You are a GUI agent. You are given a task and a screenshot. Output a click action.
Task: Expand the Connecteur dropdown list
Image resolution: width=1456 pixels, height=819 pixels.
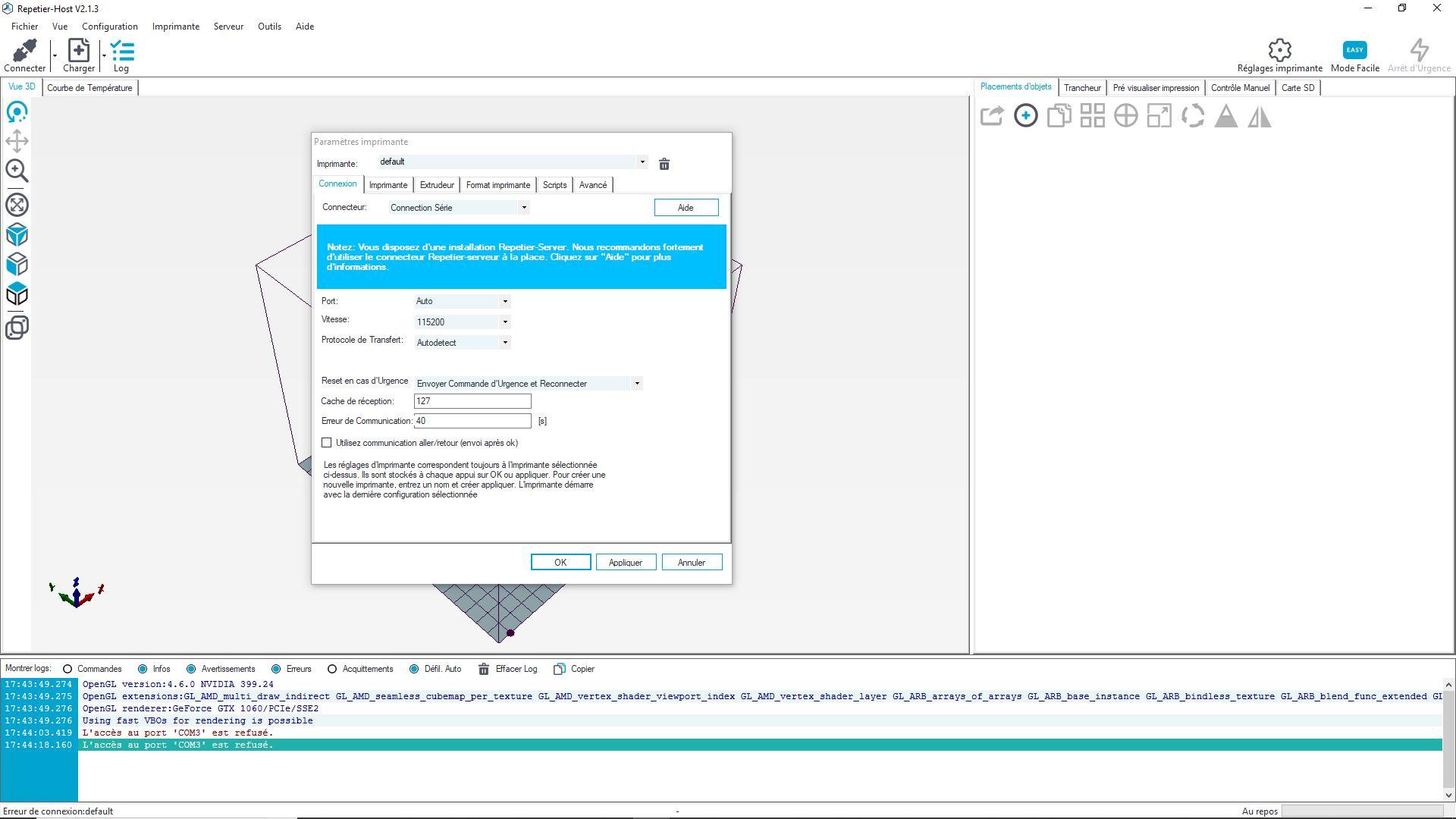523,208
